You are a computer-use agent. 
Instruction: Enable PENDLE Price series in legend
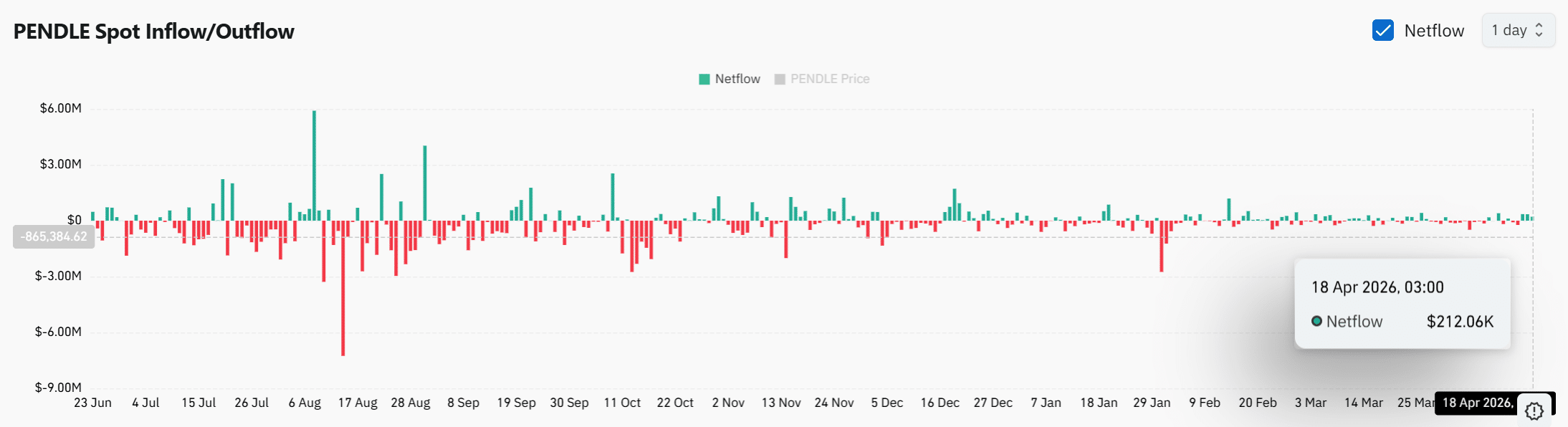click(829, 79)
